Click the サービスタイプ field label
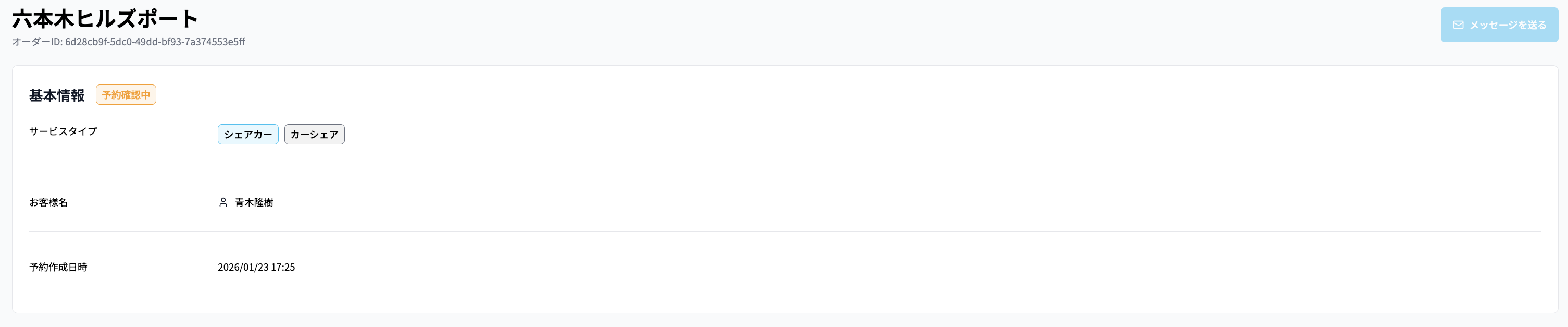This screenshot has width=1568, height=327. [63, 131]
